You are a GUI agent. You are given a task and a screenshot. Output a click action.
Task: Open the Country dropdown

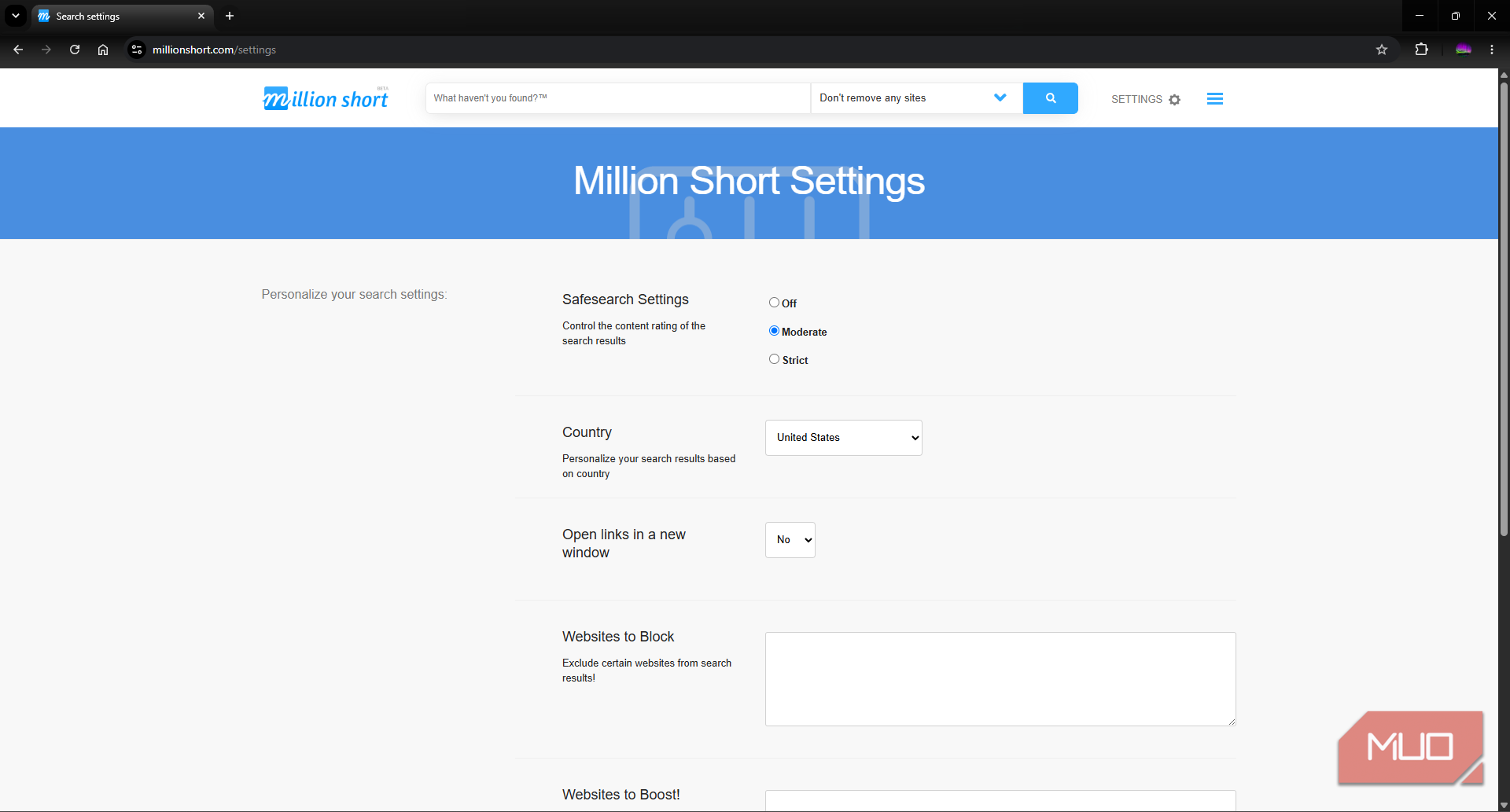tap(843, 438)
